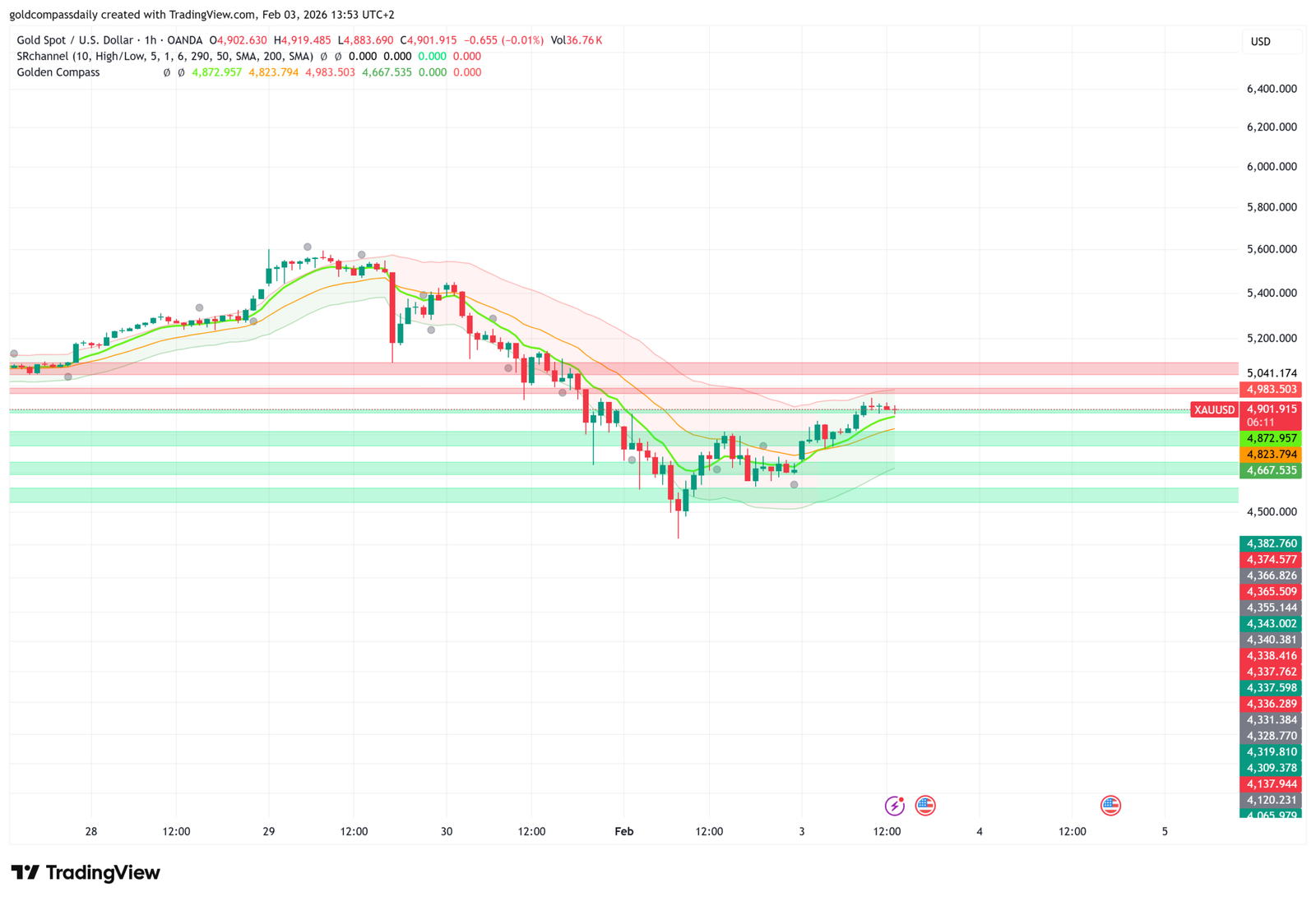Click the purple lightning economic event icon

coord(896,806)
